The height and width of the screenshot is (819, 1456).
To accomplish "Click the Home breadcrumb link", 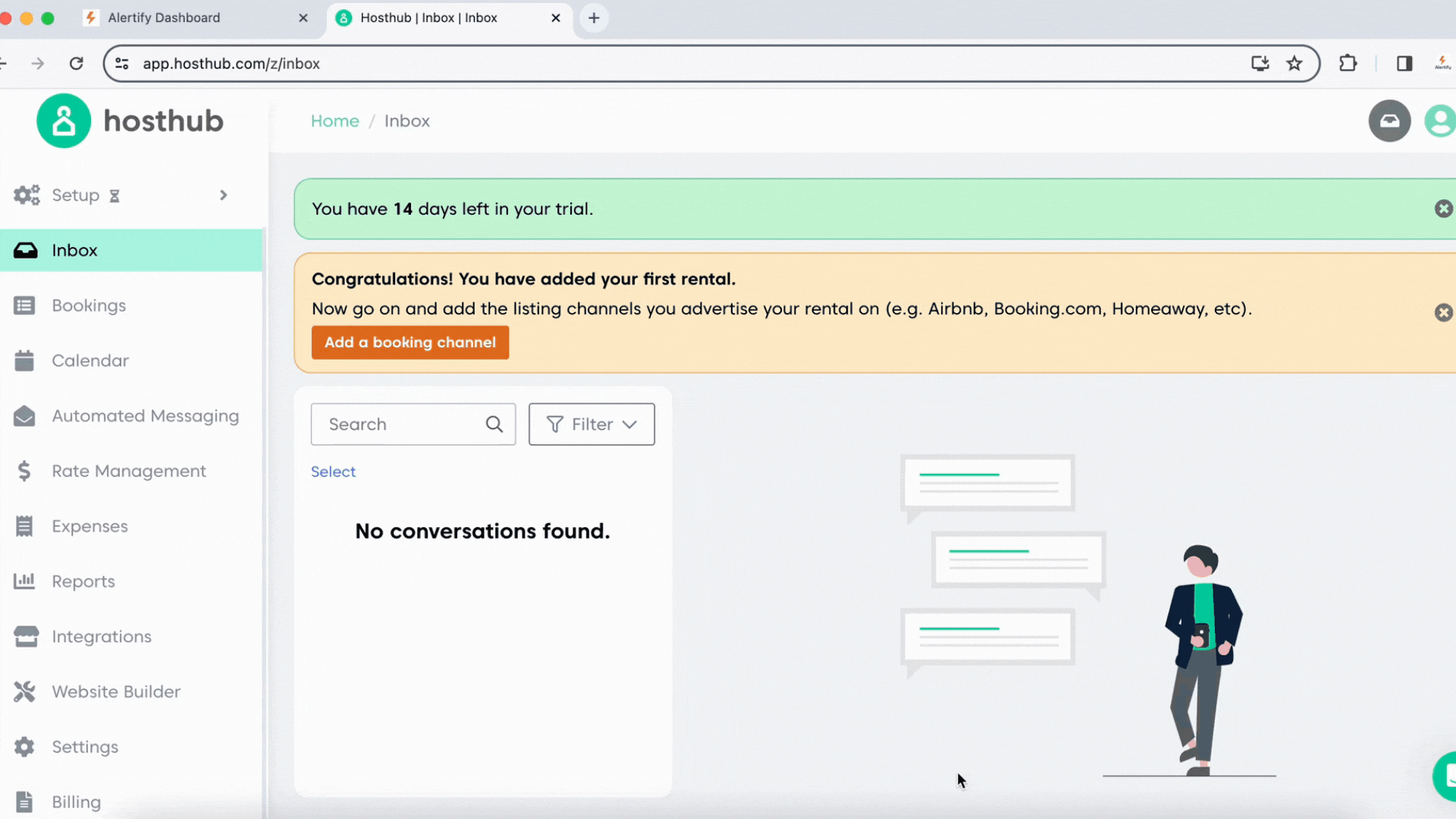I will point(334,121).
